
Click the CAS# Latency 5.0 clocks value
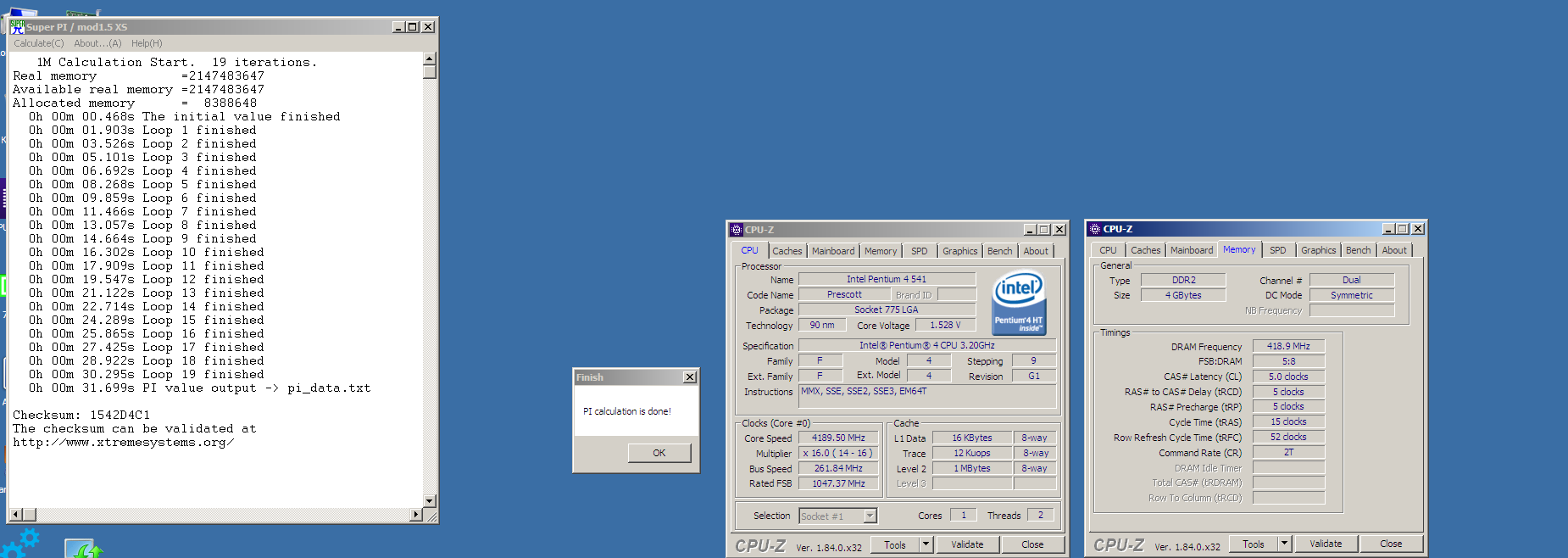pos(1288,377)
